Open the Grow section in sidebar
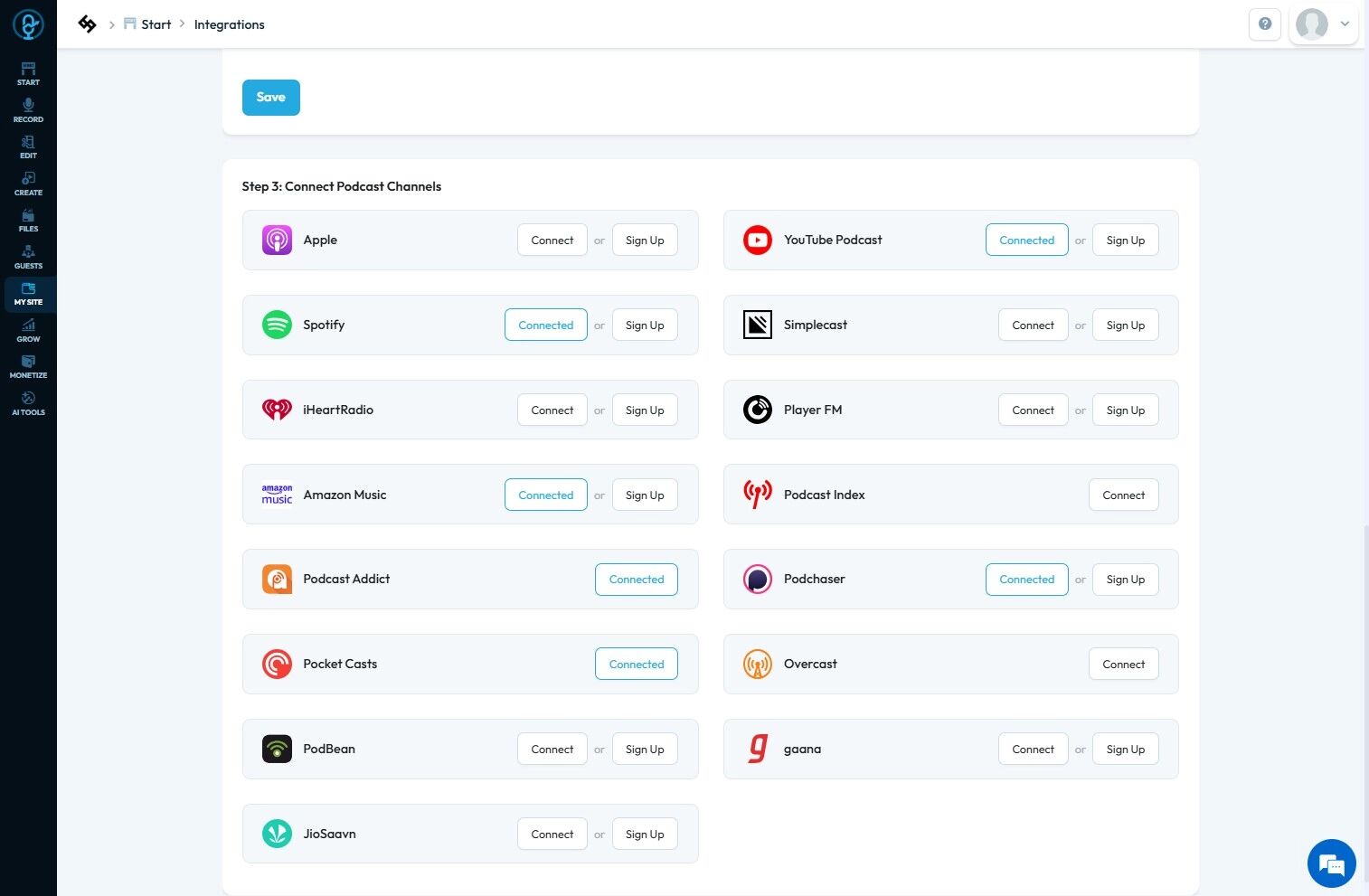Screen dimensions: 1369x896 click(x=28, y=330)
